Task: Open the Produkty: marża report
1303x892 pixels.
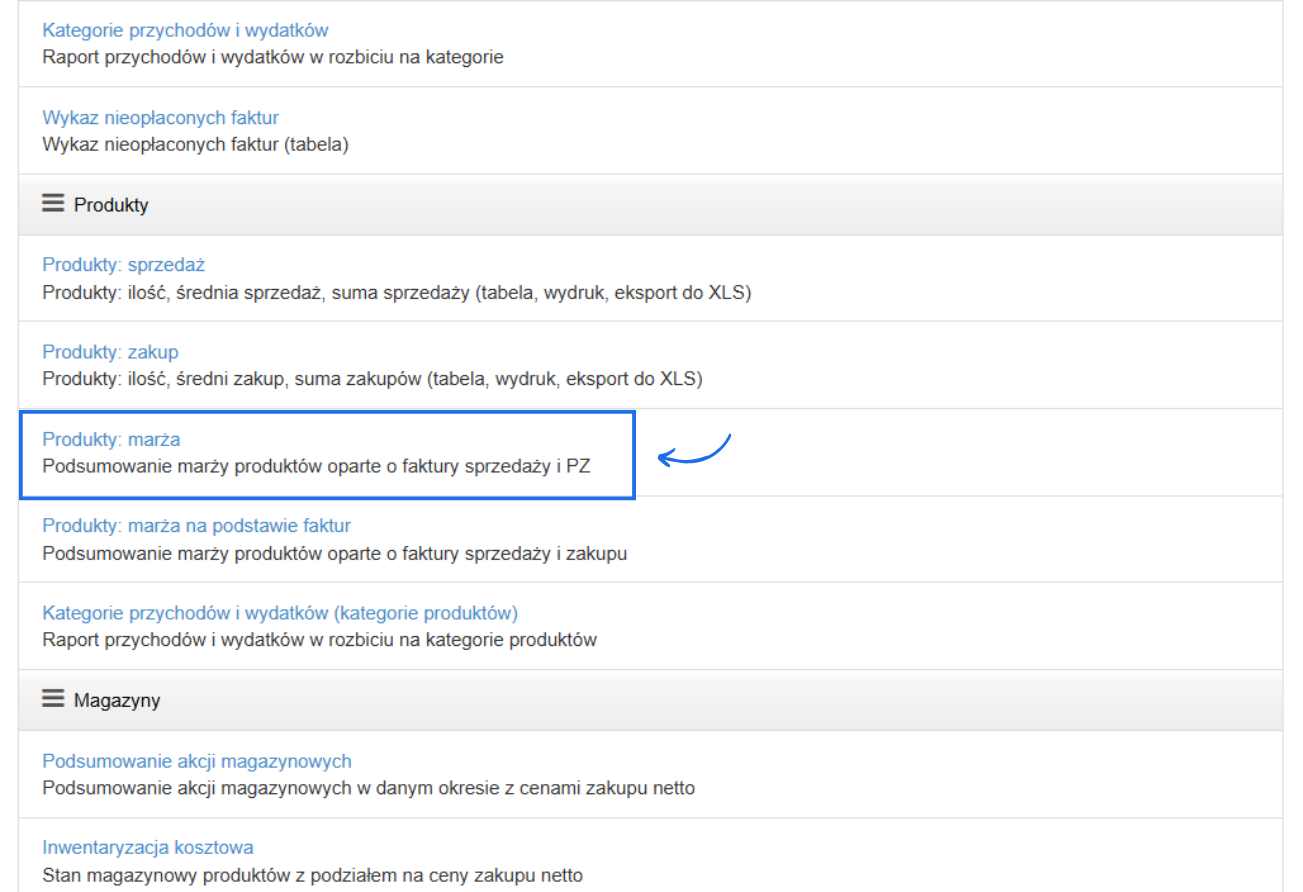Action: [x=111, y=439]
